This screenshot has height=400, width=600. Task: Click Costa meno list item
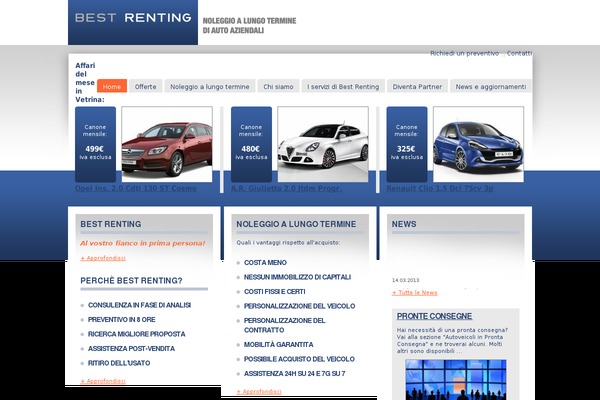265,263
